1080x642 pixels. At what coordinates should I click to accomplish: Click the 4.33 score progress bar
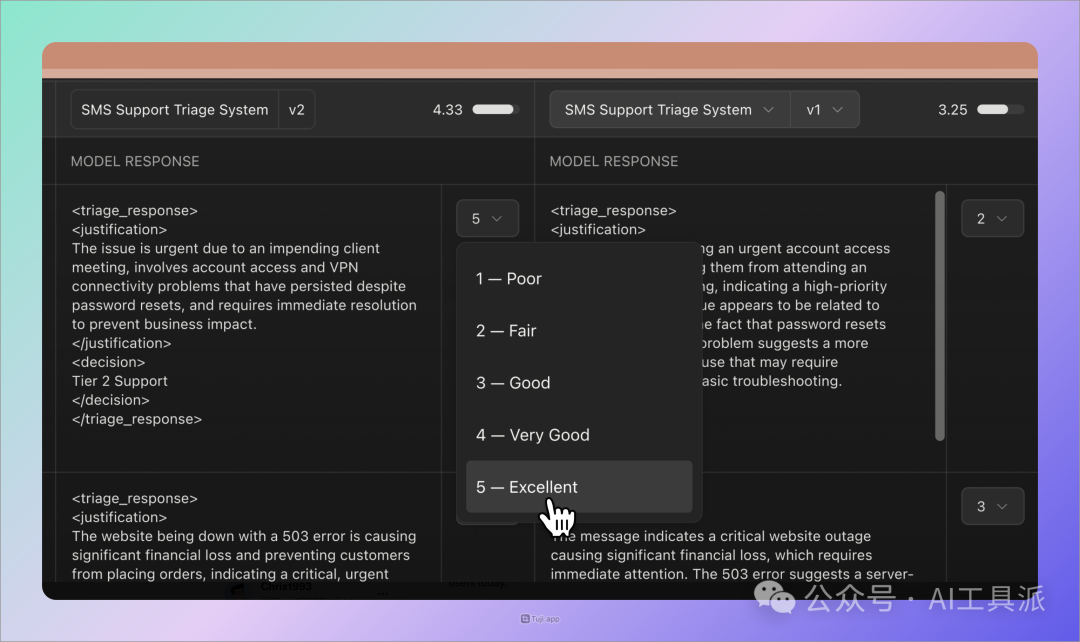coord(495,110)
